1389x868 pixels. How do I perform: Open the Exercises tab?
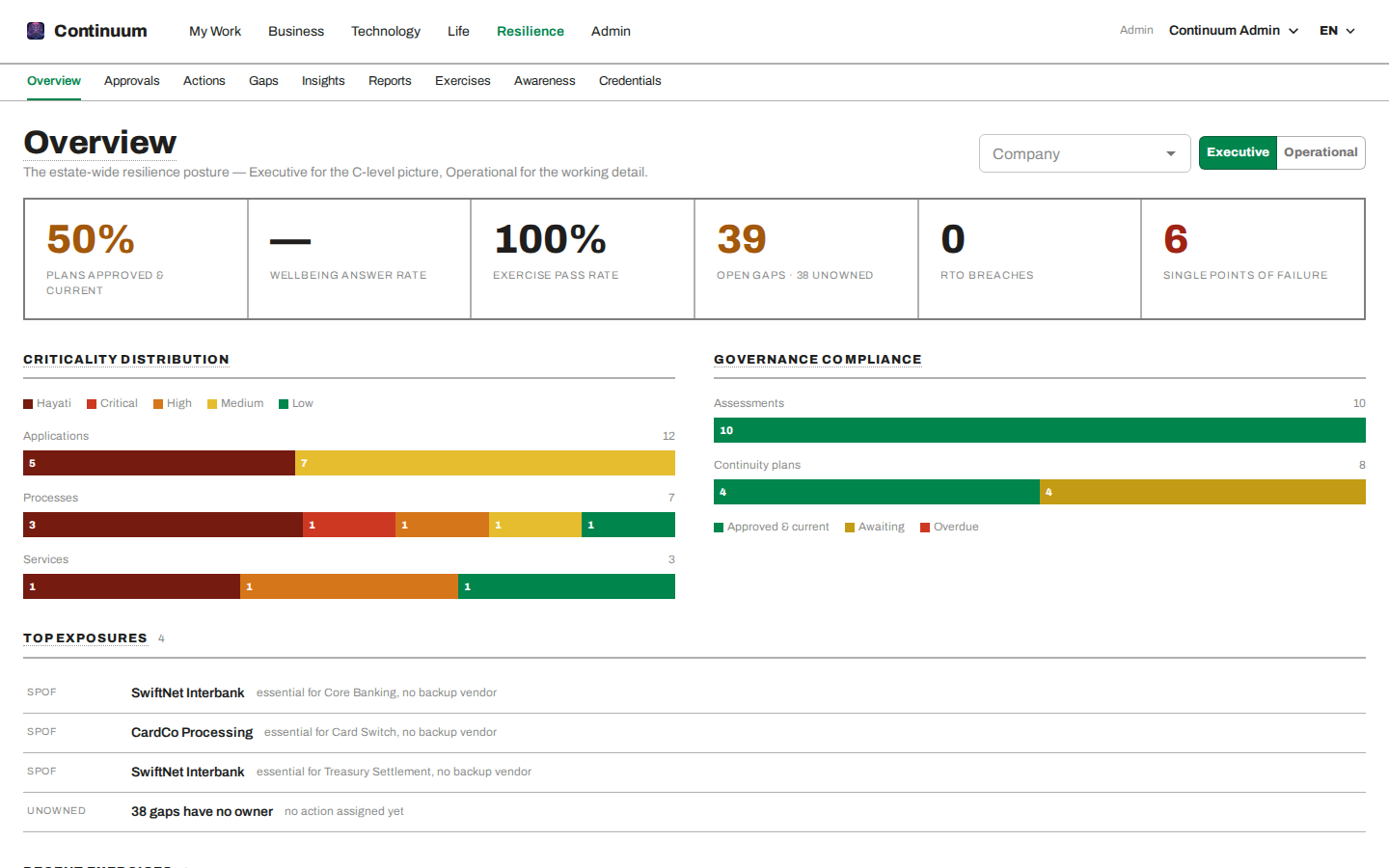463,81
